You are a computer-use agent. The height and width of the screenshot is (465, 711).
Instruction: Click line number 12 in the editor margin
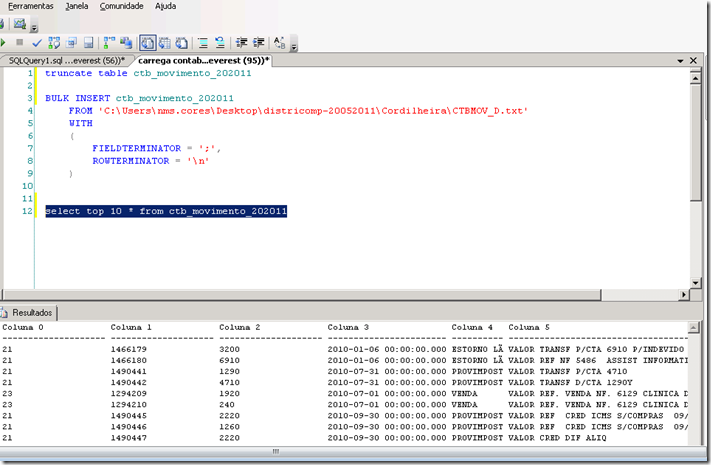point(27,211)
